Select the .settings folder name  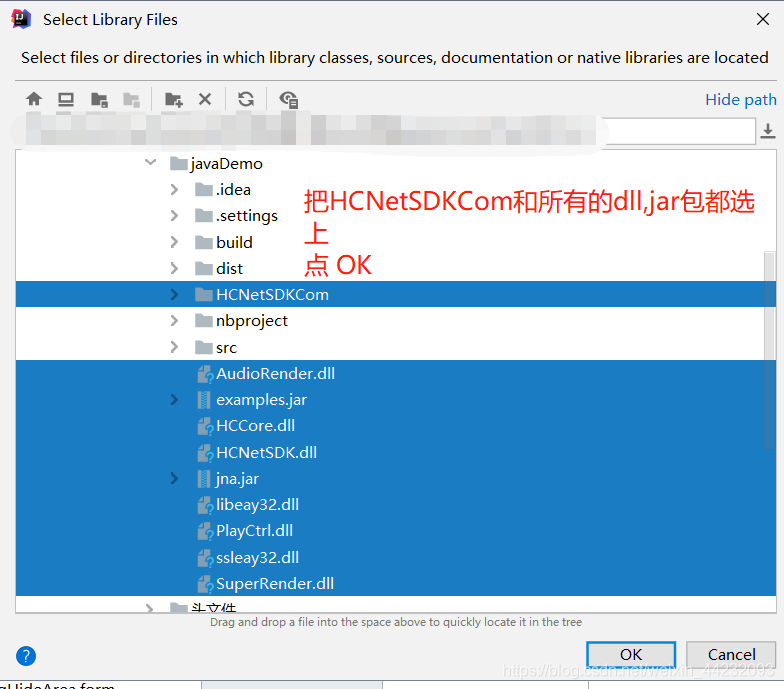tap(246, 216)
